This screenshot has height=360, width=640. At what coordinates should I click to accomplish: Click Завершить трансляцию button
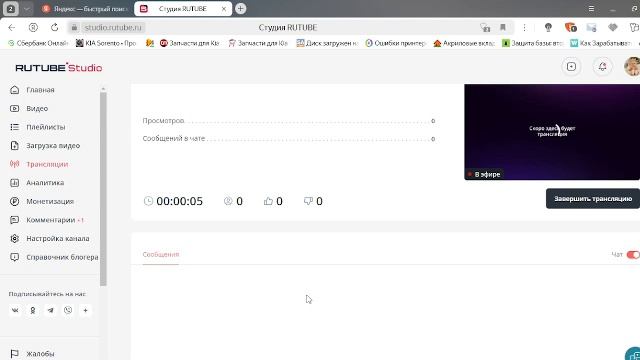coord(593,199)
